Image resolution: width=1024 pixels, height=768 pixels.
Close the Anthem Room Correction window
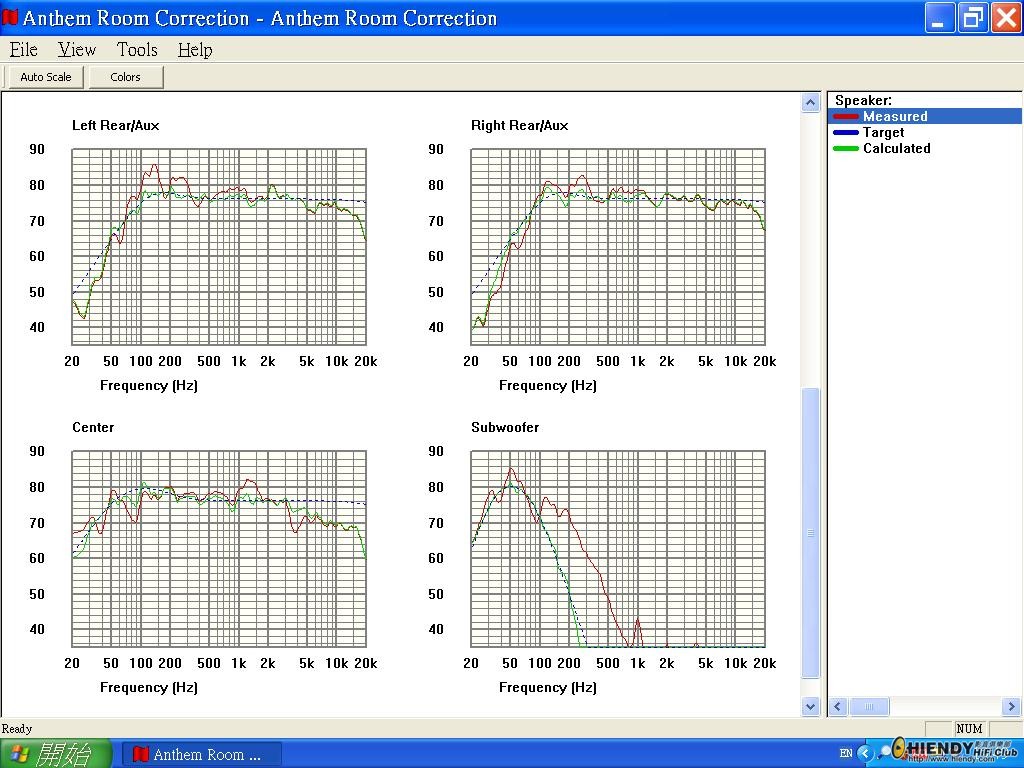click(1006, 18)
